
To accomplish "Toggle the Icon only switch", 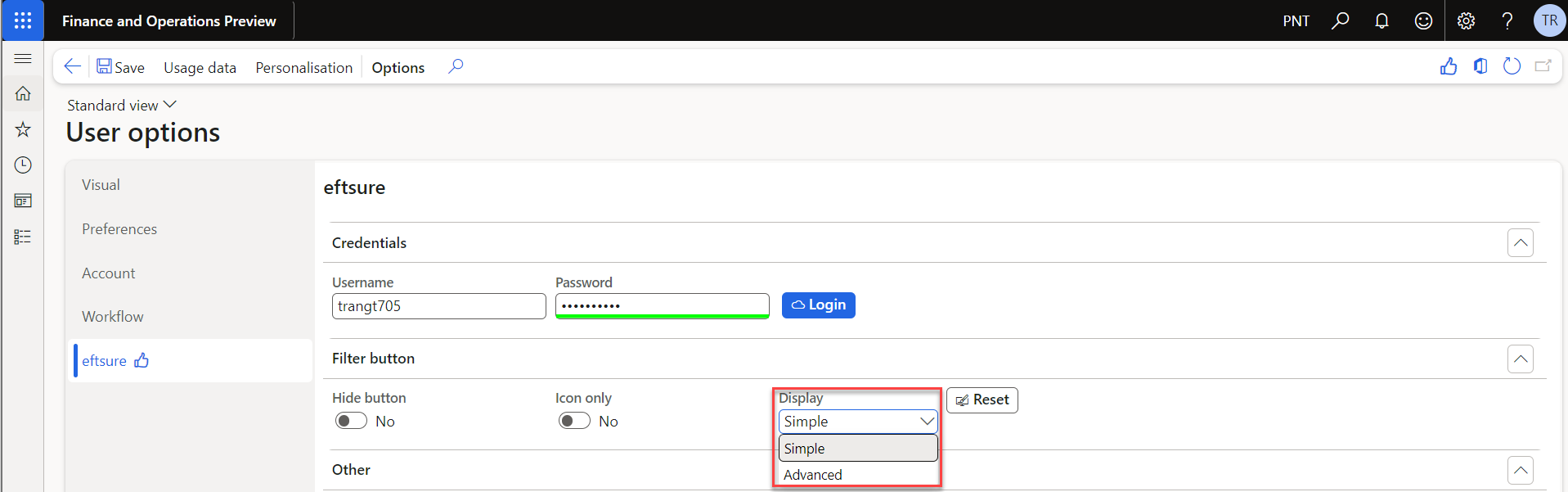I will click(x=574, y=421).
